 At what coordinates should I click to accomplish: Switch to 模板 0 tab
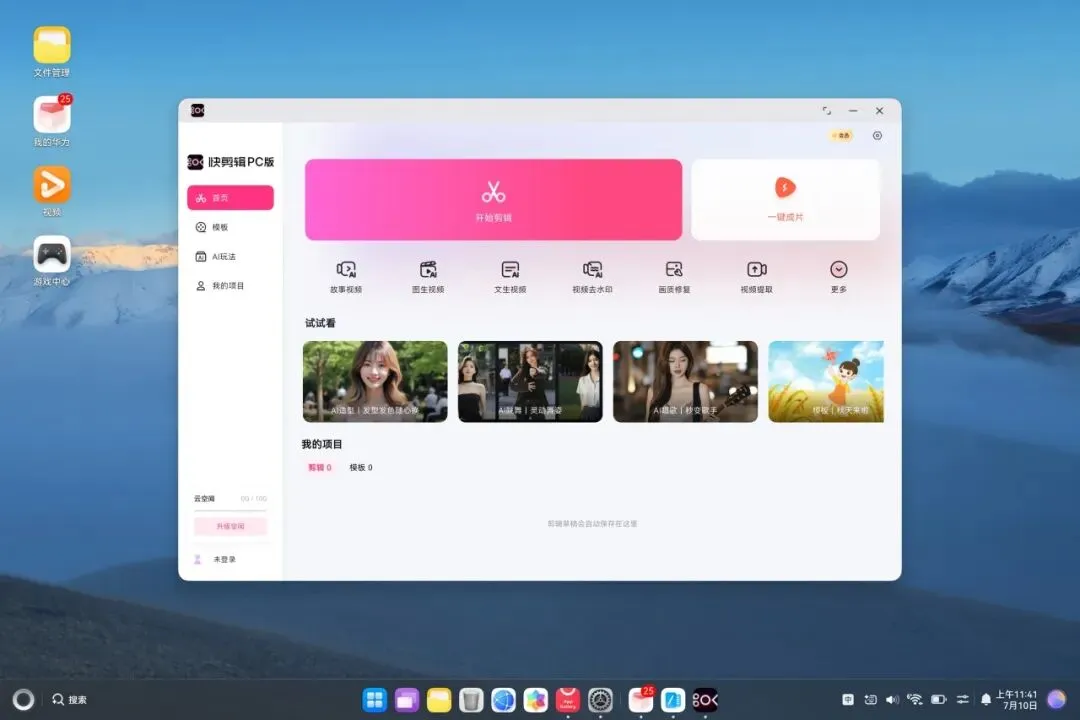361,467
